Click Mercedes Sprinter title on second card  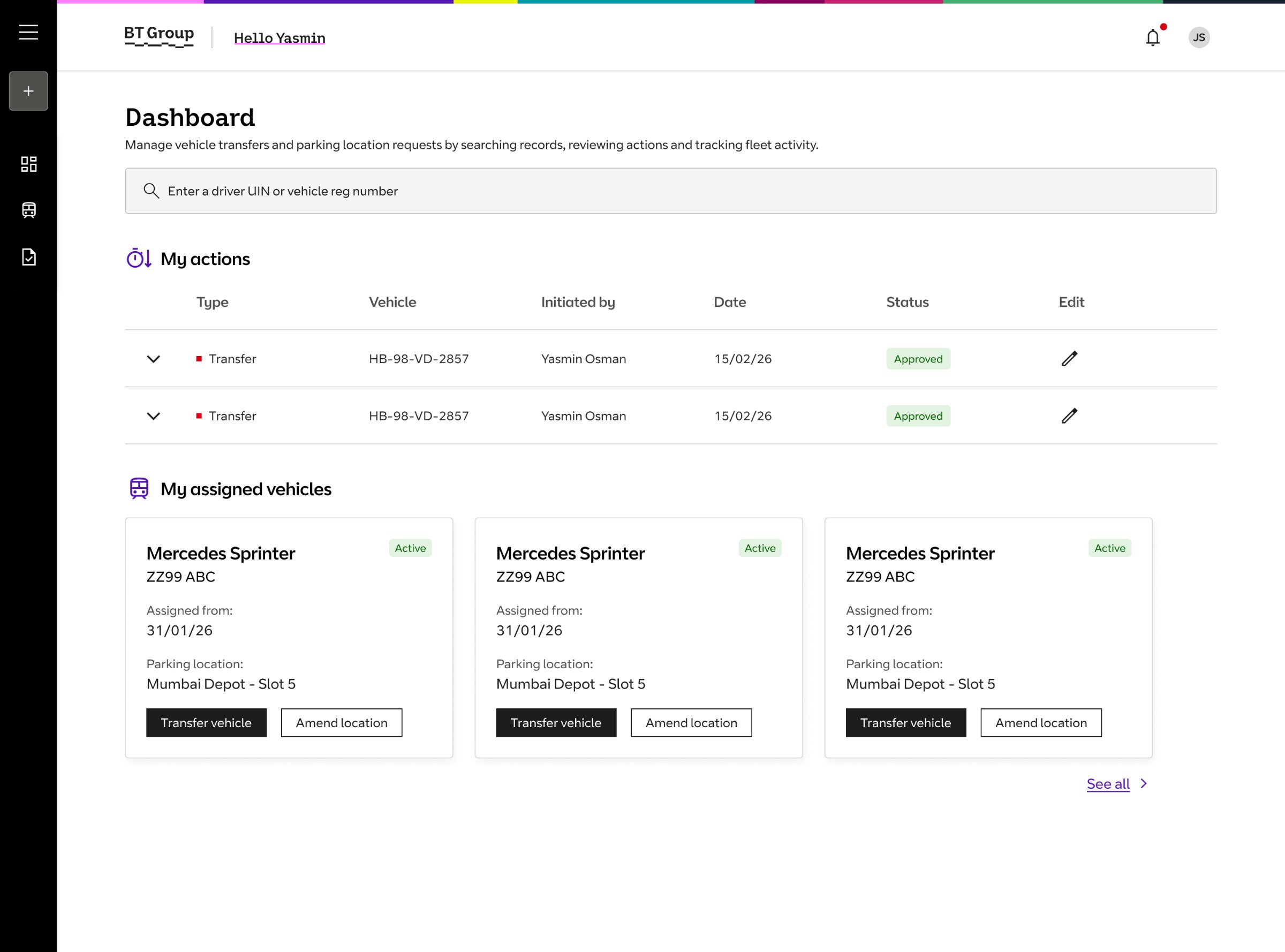[570, 553]
